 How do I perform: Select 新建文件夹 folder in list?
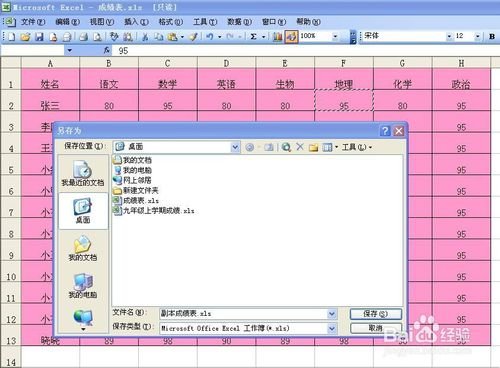[x=136, y=191]
